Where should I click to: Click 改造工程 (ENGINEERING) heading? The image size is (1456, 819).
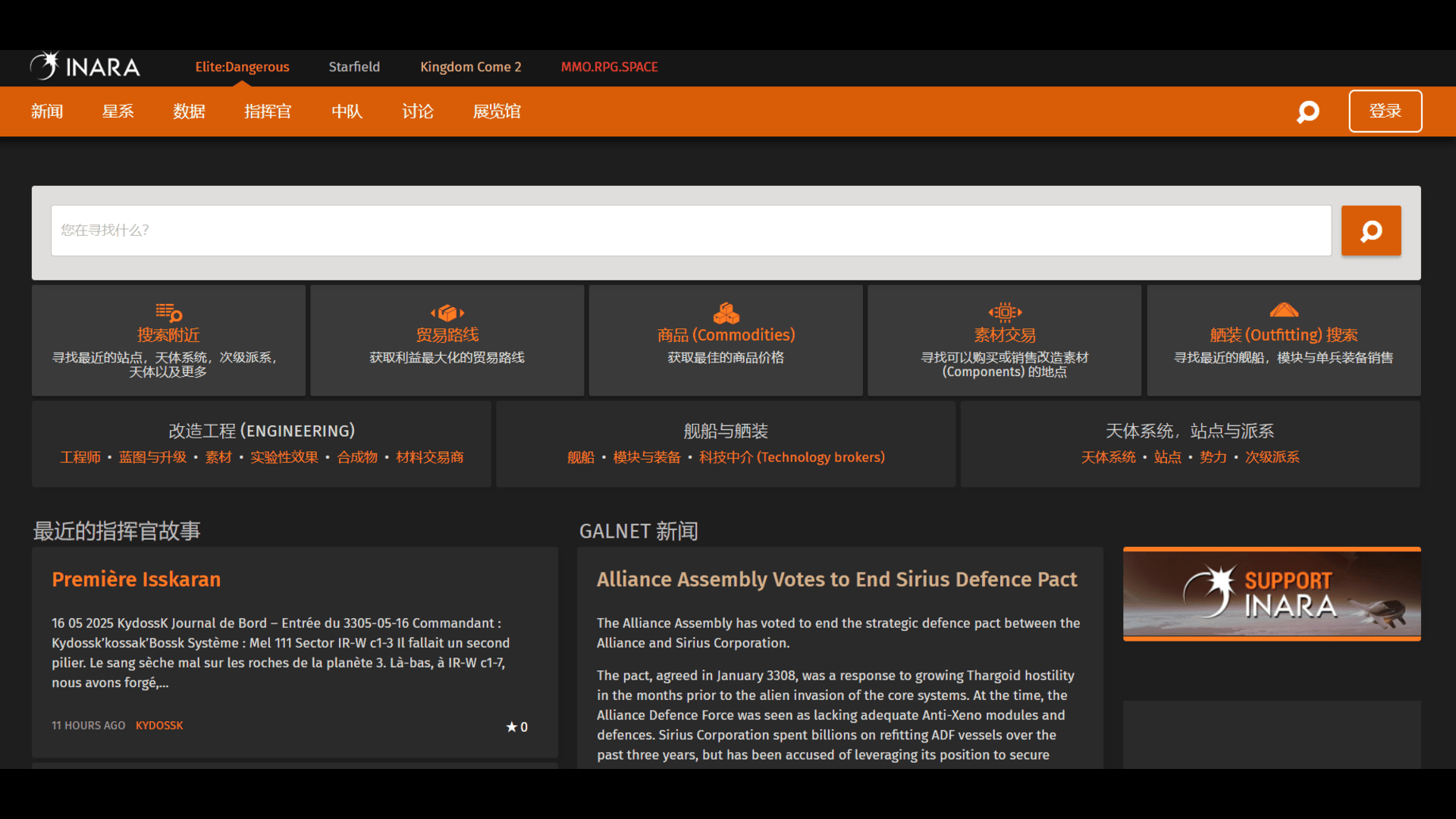262,431
